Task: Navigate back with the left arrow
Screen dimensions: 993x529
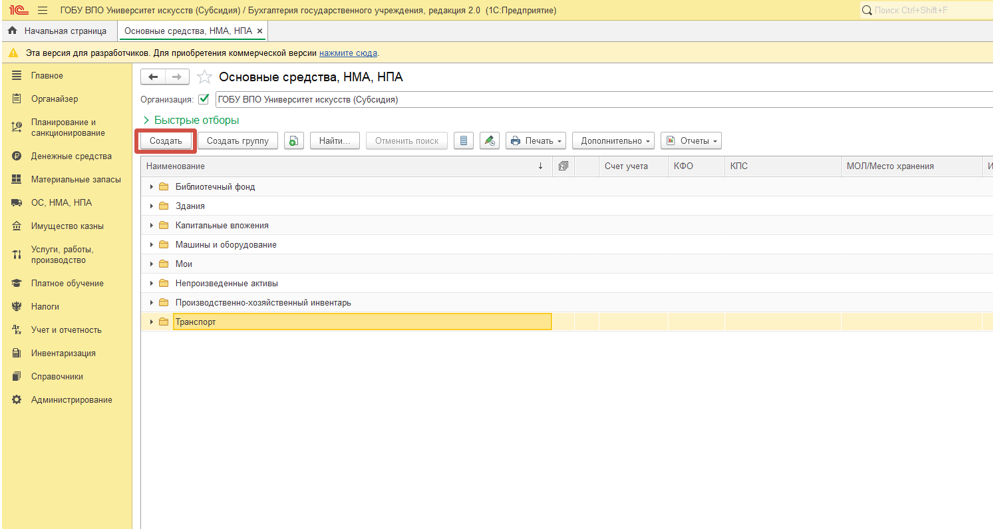Action: tap(153, 77)
